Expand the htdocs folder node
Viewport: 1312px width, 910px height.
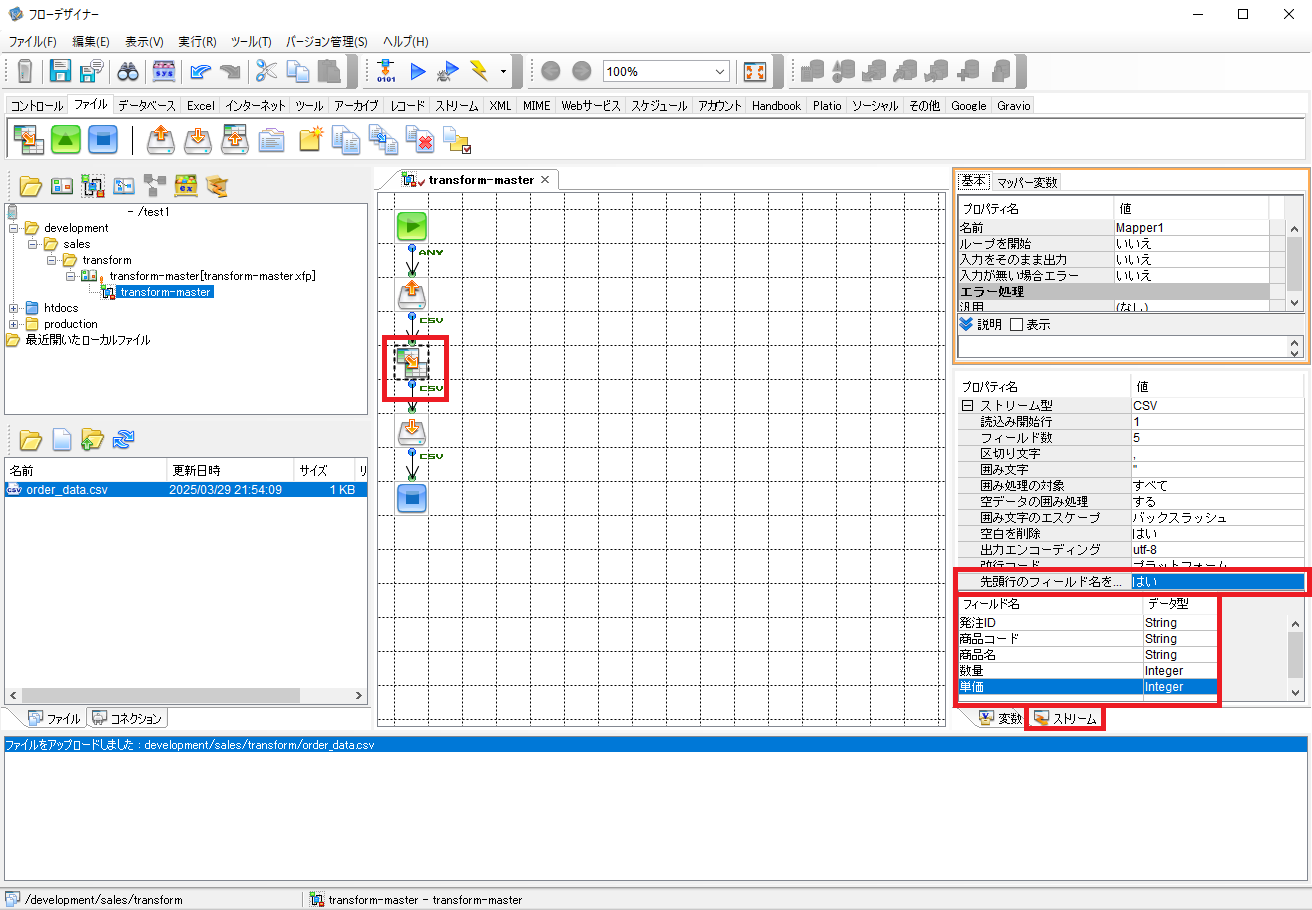pos(14,308)
